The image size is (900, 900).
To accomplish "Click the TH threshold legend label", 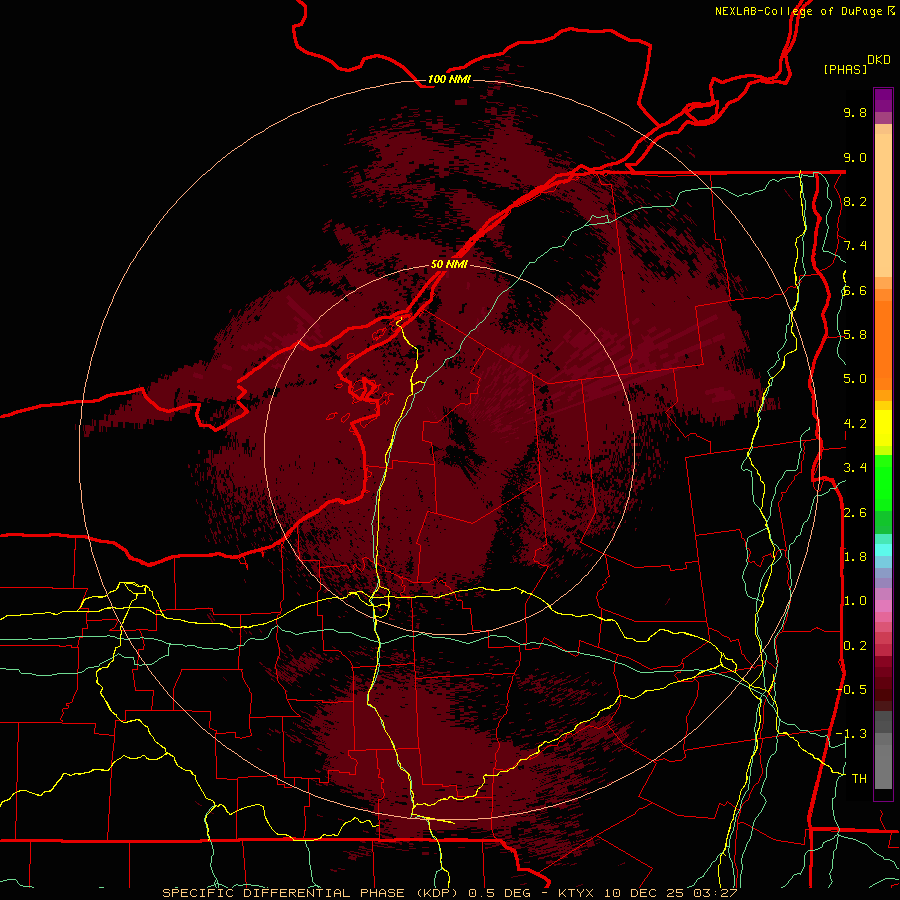I will point(859,779).
